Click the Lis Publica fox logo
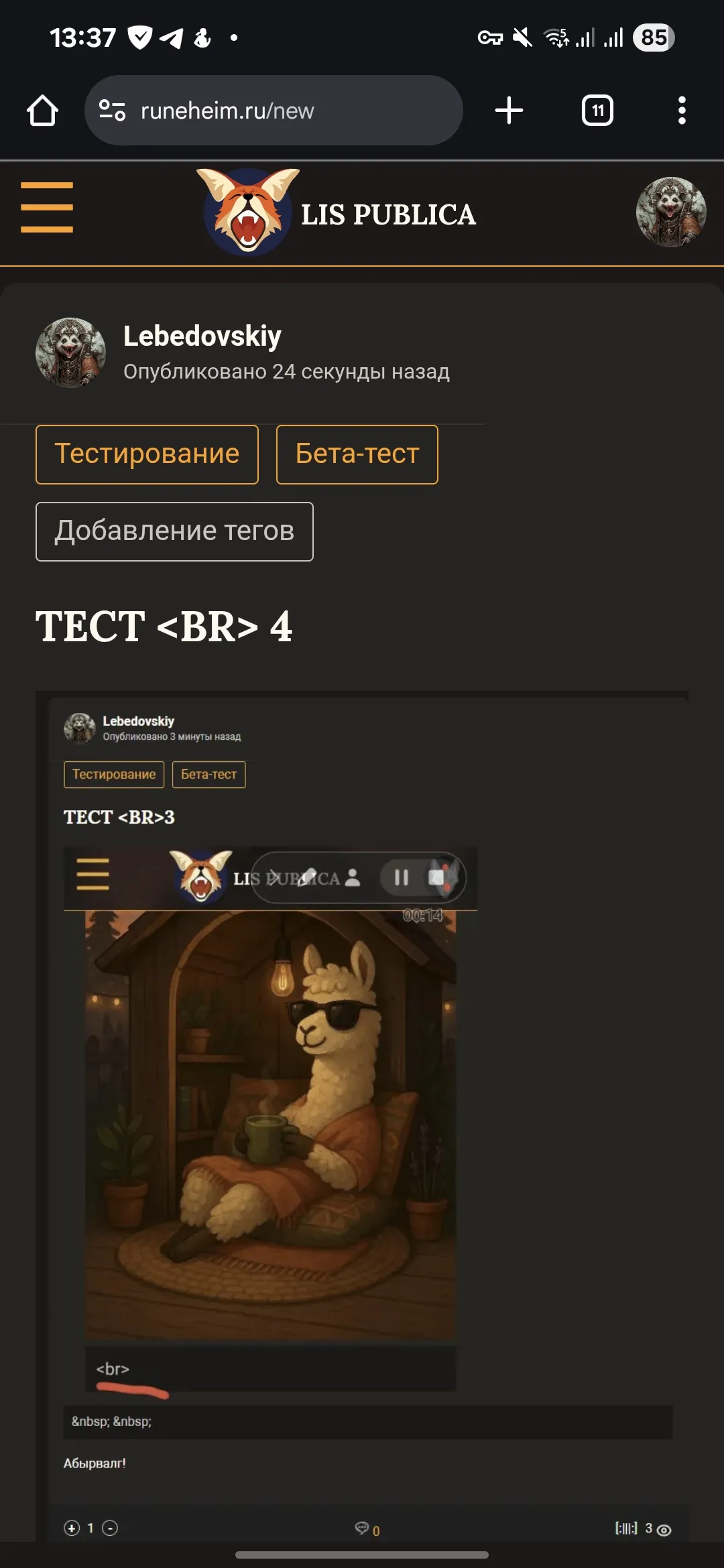 [248, 211]
